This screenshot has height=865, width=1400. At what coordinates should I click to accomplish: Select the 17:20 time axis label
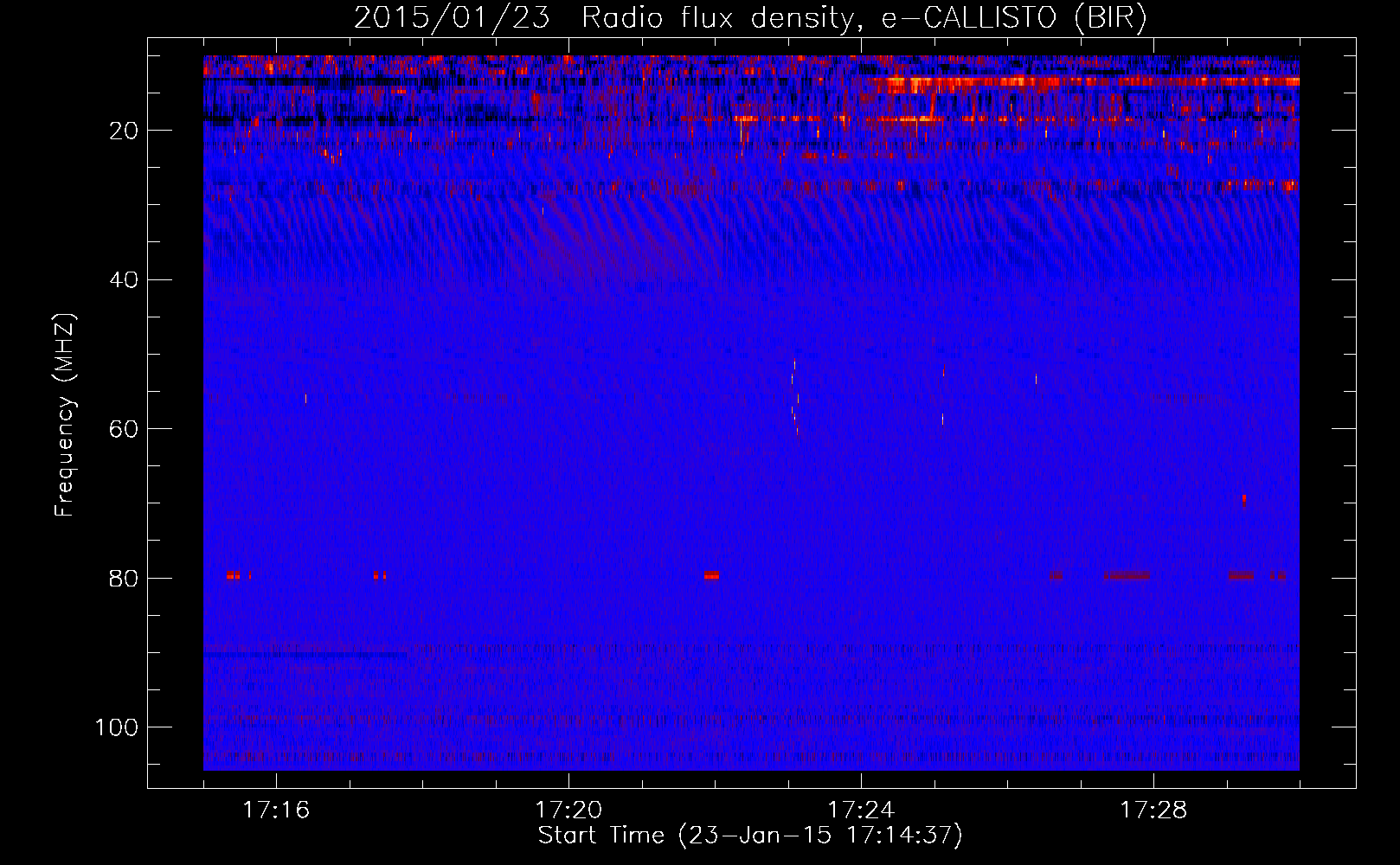[568, 811]
